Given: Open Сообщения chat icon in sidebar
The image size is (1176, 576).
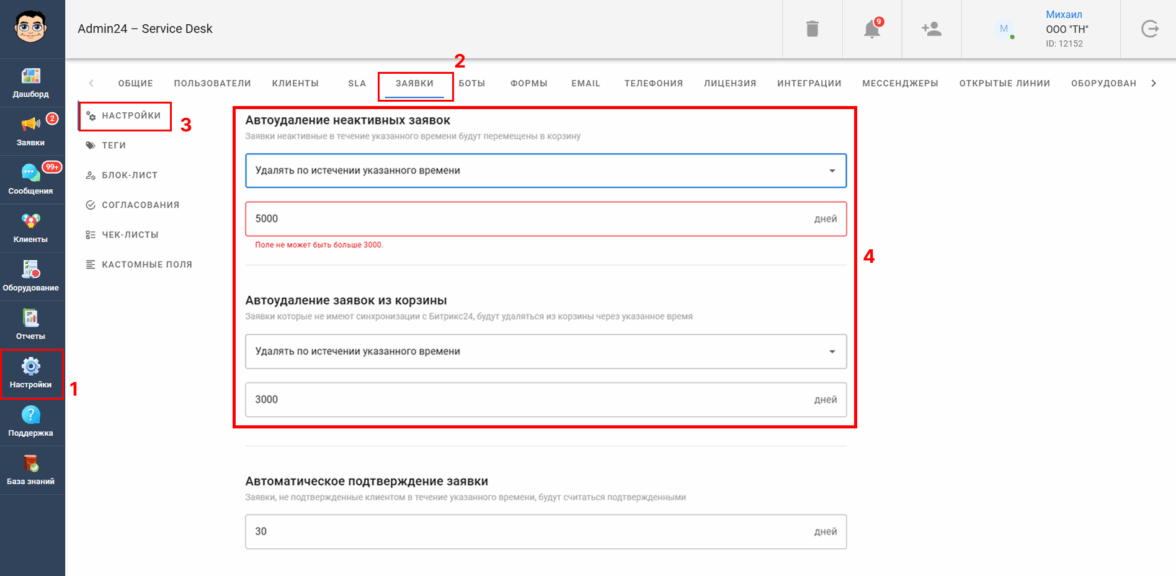Looking at the screenshot, I should pos(32,179).
